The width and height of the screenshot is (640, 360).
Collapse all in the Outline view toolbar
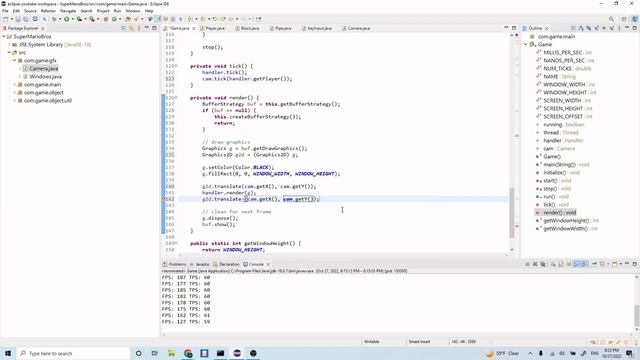tap(573, 28)
